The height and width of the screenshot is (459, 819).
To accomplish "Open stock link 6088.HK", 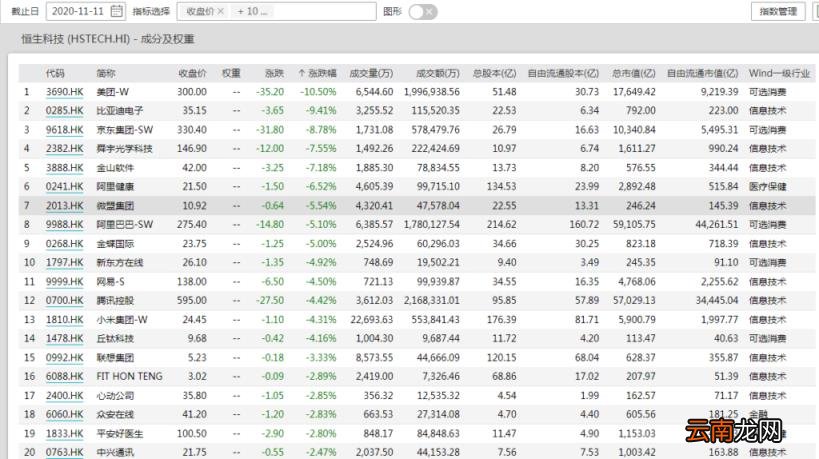I will [x=65, y=376].
